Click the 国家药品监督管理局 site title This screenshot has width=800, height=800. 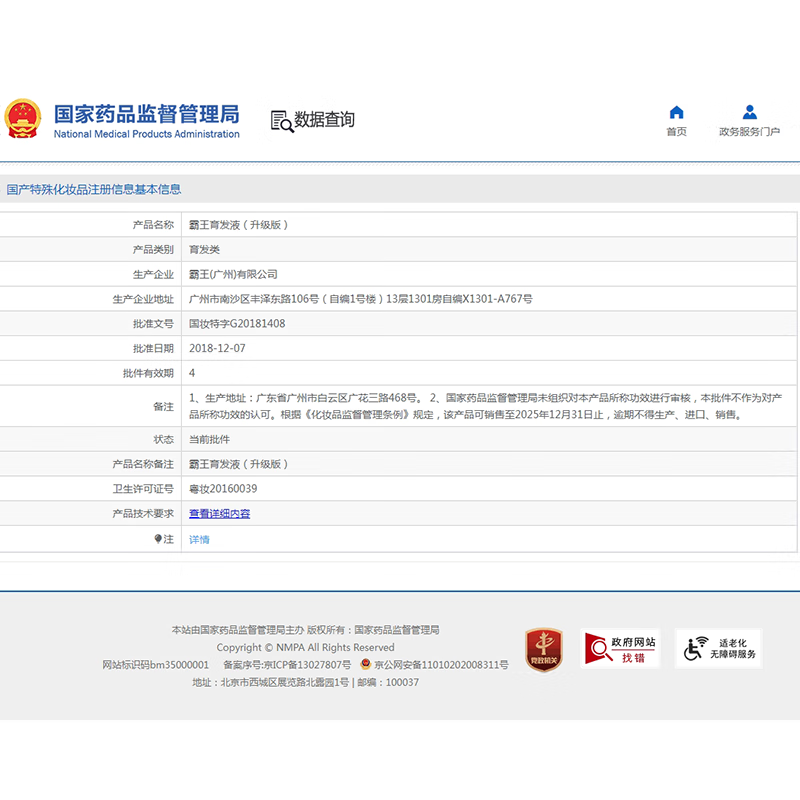[x=146, y=113]
